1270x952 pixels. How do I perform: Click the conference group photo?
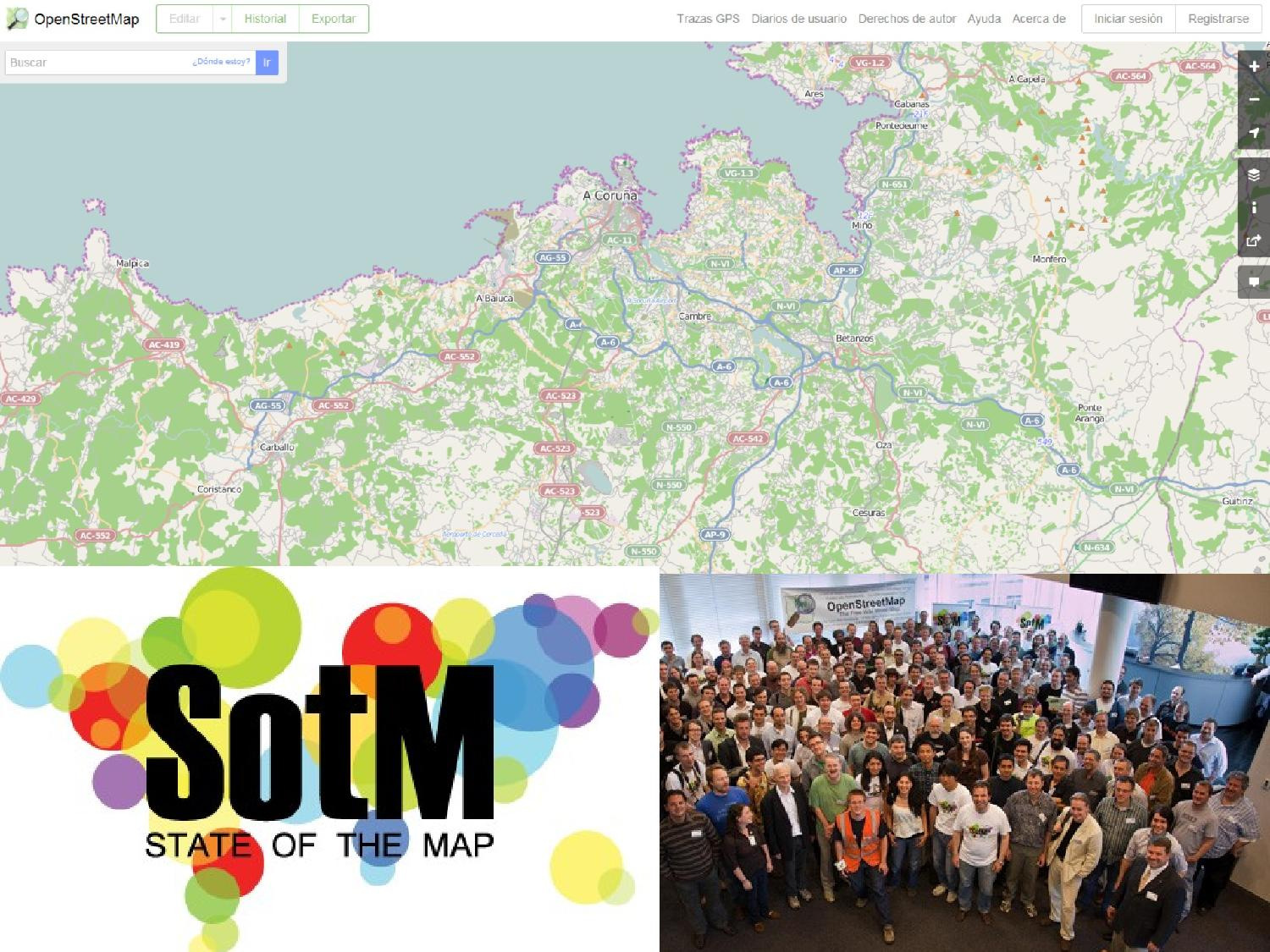[964, 762]
